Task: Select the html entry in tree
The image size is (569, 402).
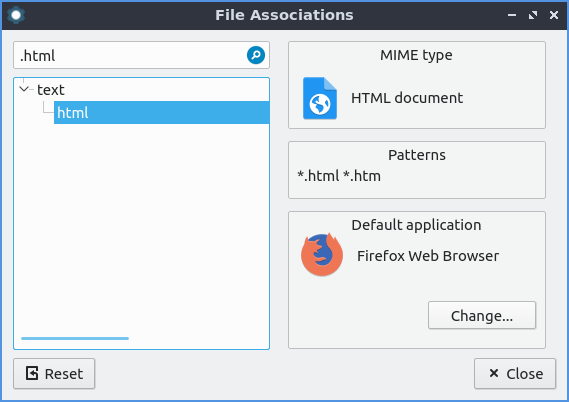Action: click(x=161, y=112)
